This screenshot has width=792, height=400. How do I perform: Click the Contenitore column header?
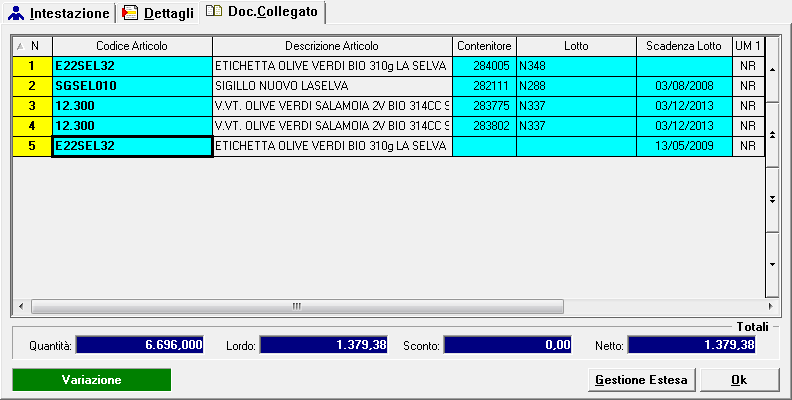[x=484, y=46]
